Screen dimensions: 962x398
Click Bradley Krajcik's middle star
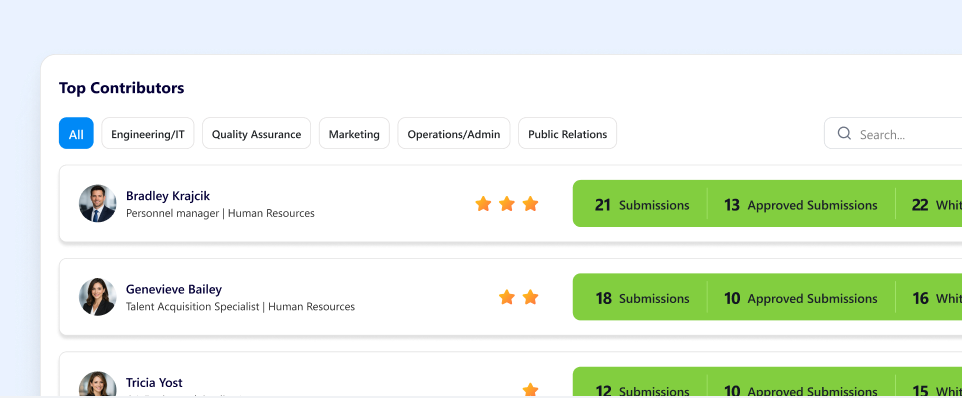[507, 204]
